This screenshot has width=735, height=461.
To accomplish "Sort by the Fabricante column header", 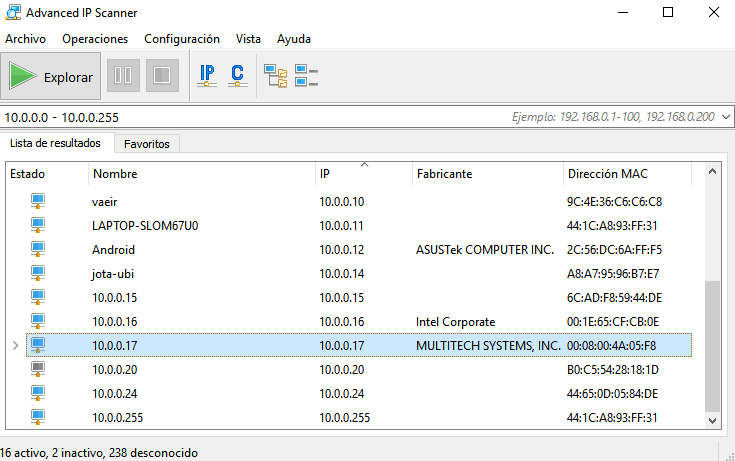I will 488,174.
